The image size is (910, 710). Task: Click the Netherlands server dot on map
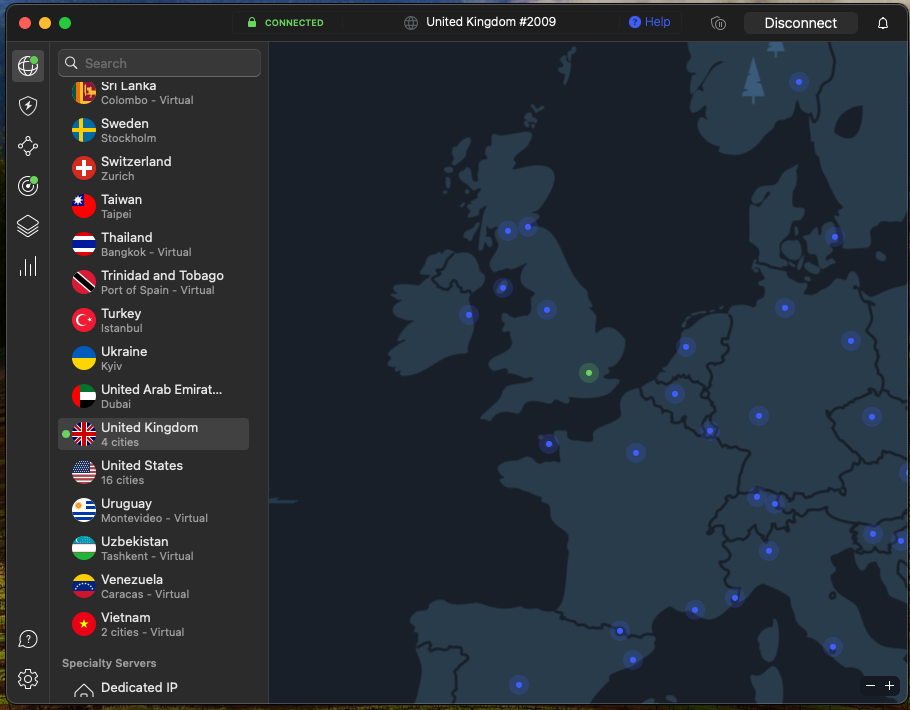coord(686,347)
